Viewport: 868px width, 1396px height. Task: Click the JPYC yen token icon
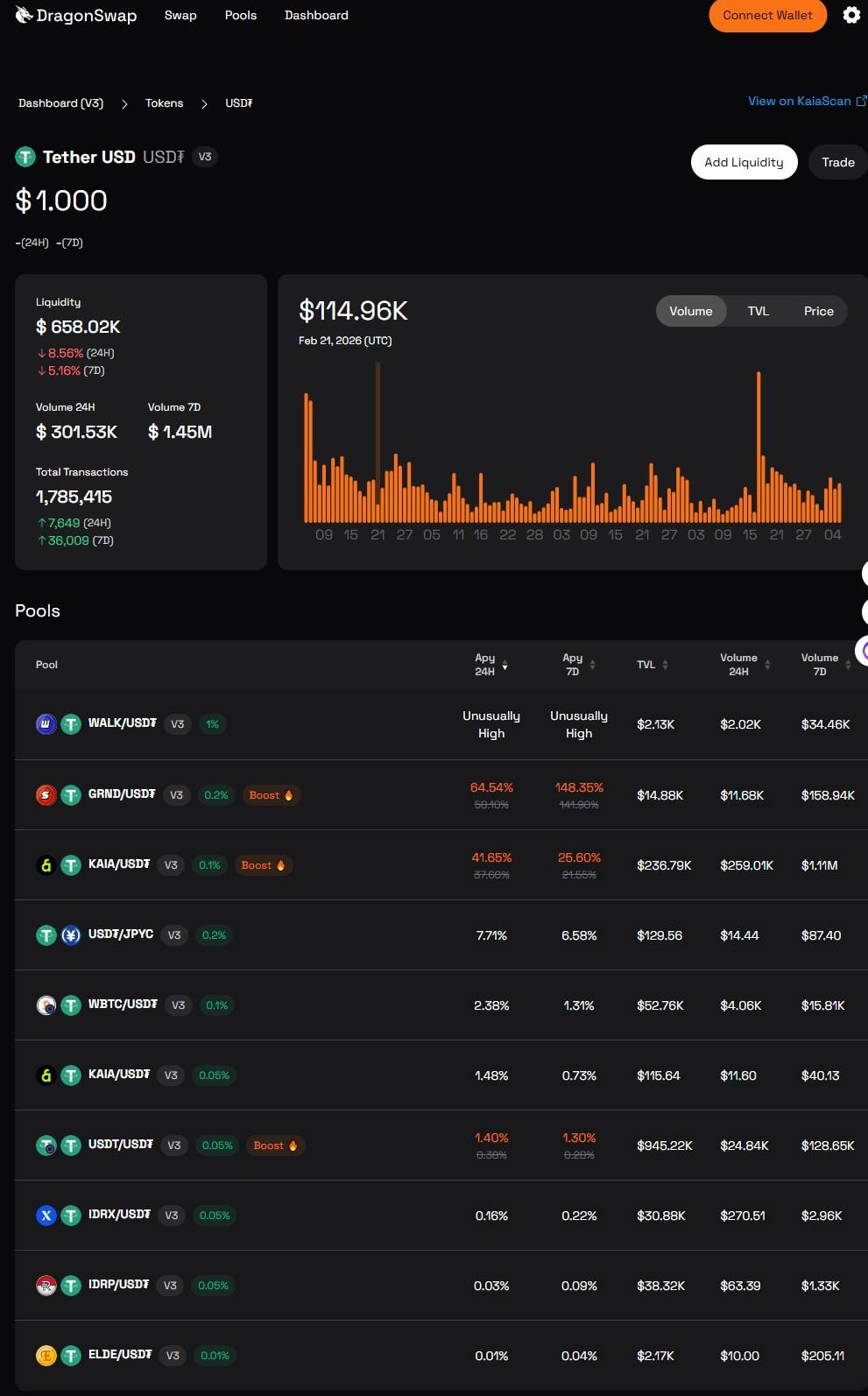click(71, 935)
